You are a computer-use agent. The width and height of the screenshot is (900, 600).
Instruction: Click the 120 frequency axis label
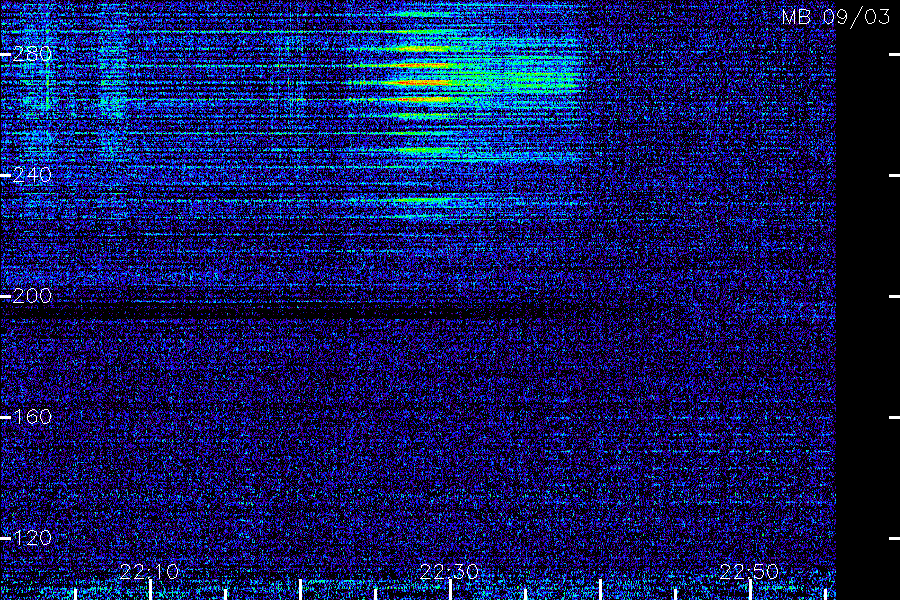(x=32, y=537)
